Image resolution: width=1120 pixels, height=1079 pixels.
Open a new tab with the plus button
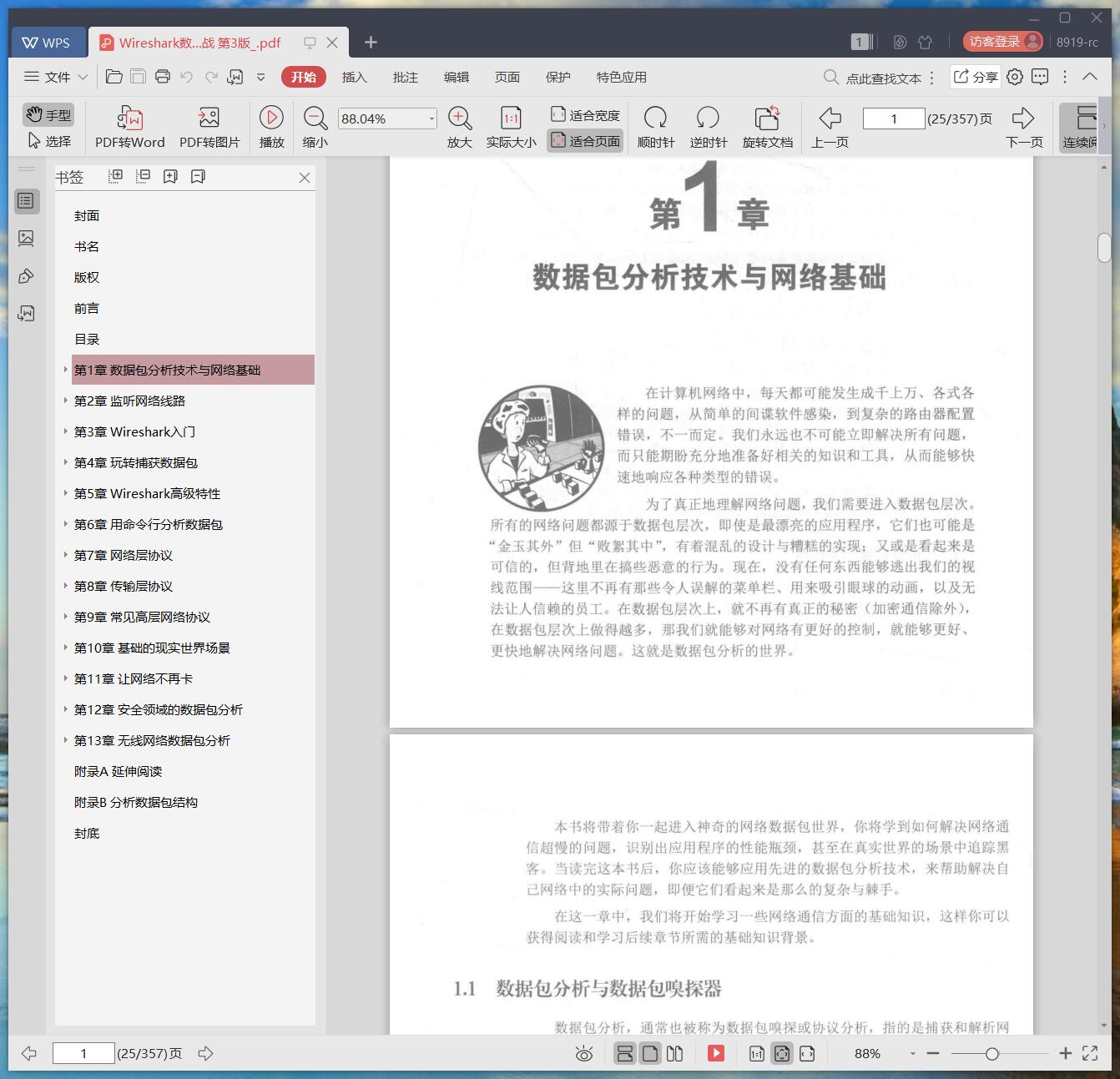(x=371, y=42)
